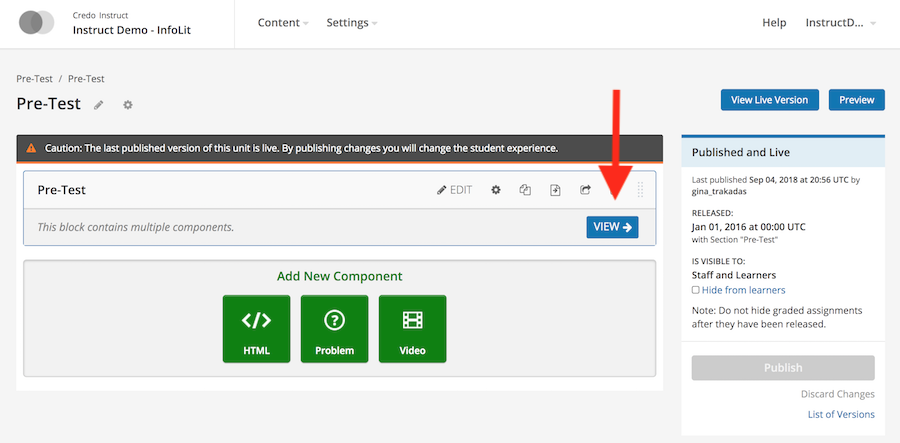Image resolution: width=900 pixels, height=443 pixels.
Task: Click 'Staff and Learners' visibility text
Action: tap(734, 275)
